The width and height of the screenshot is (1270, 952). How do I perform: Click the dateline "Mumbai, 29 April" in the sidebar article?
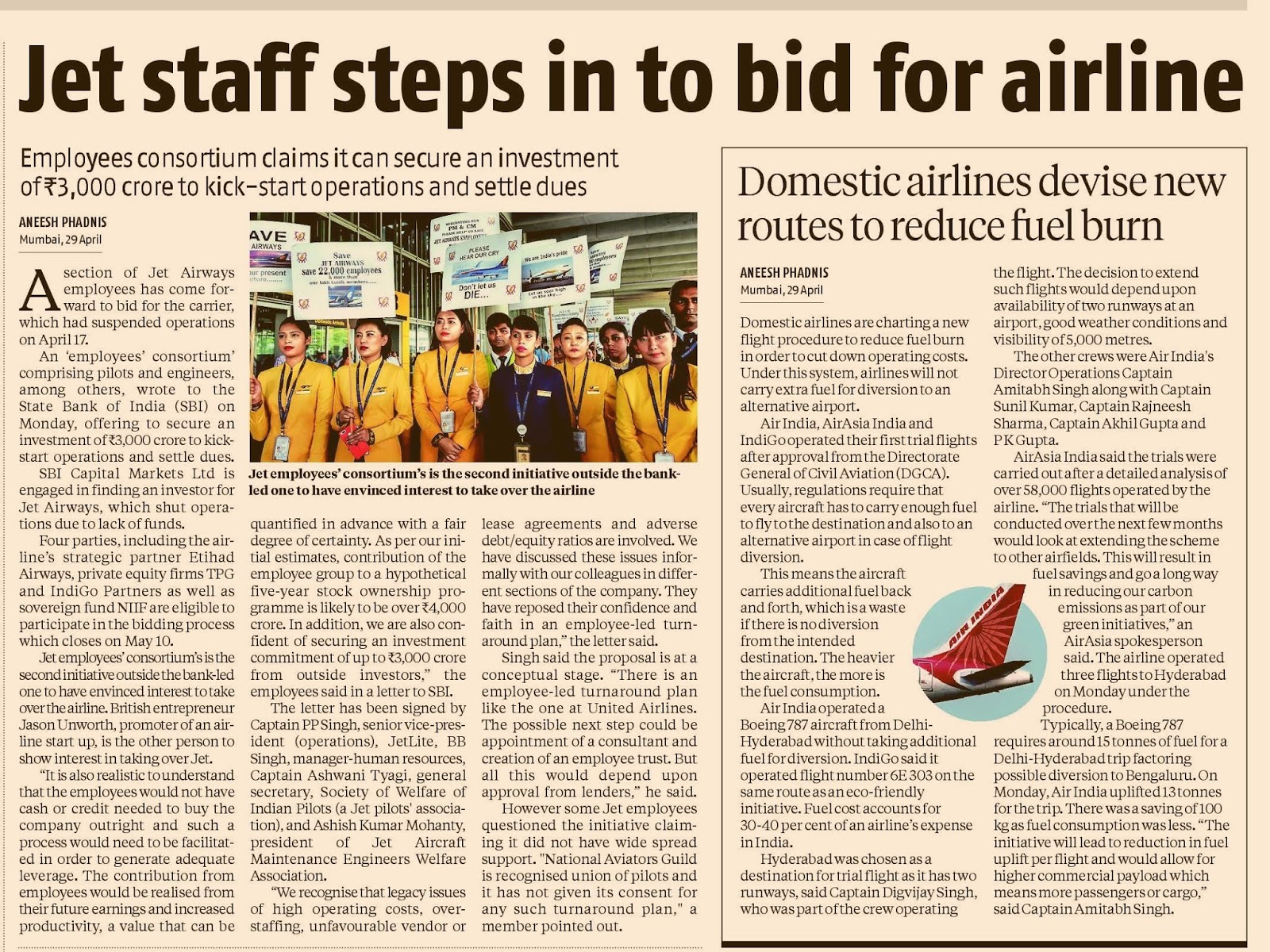coord(782,290)
